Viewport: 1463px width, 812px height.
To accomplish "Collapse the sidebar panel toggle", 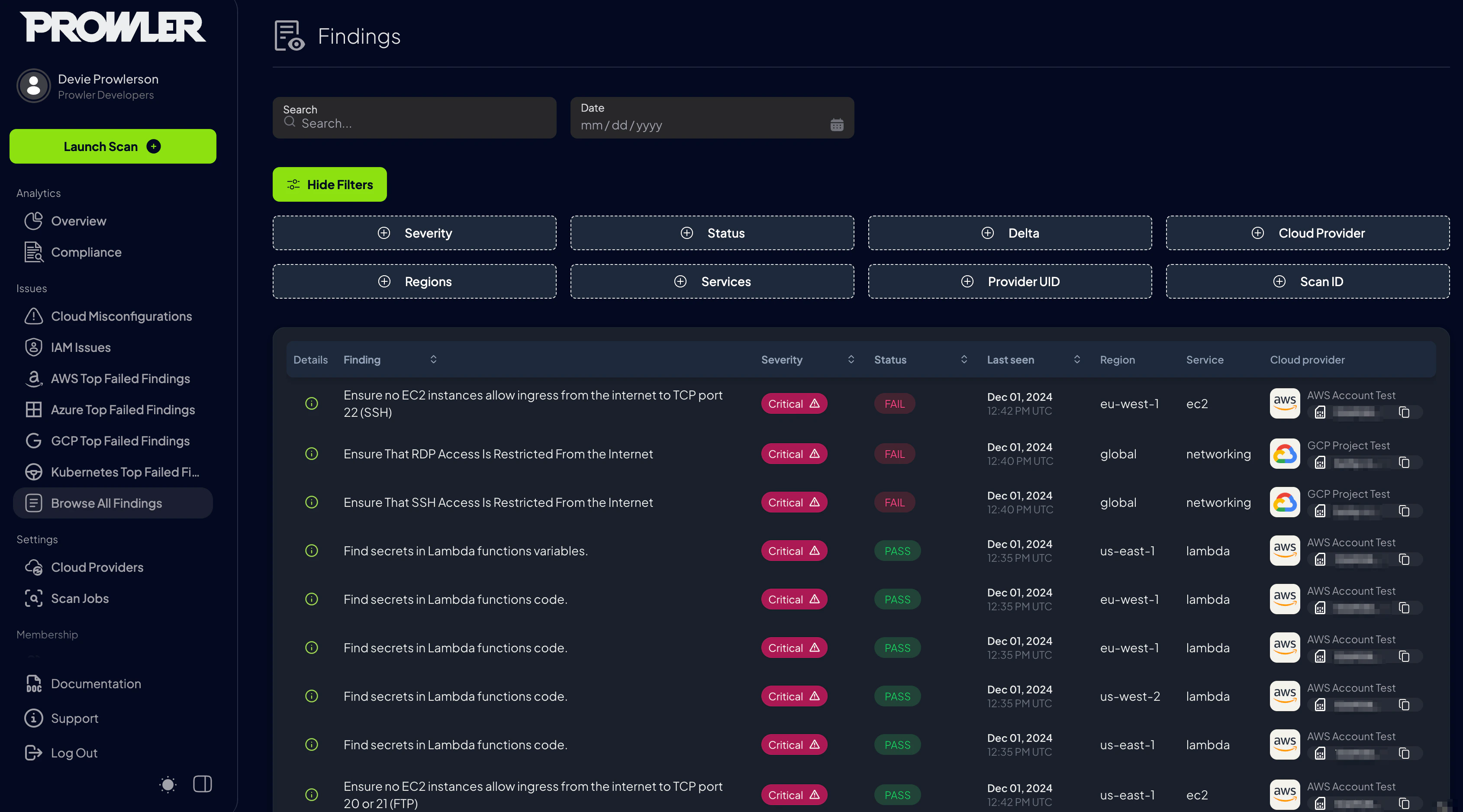I will 202,784.
